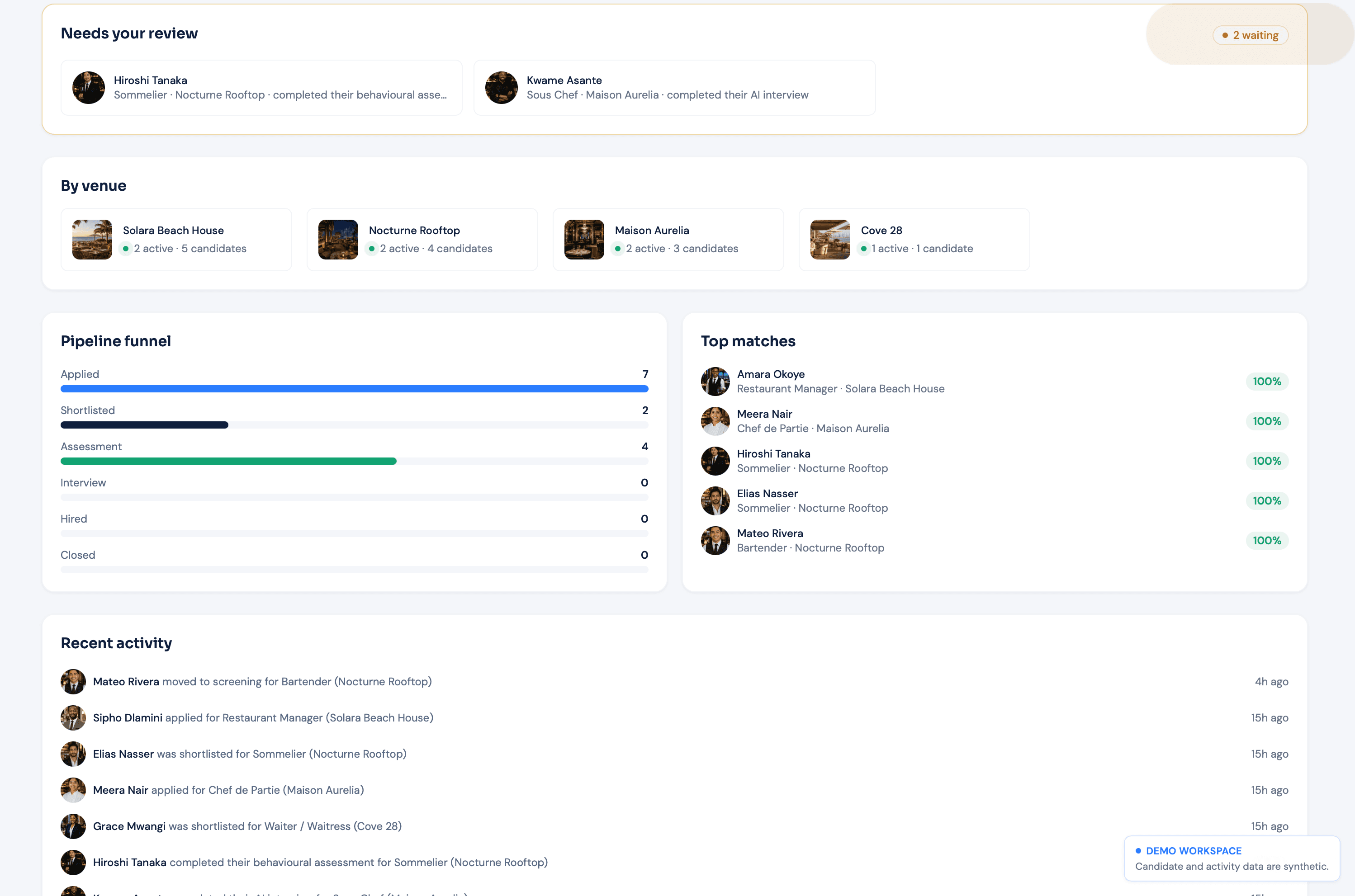This screenshot has width=1355, height=896.
Task: Open the Nocturne Rooftop venue card
Action: point(422,240)
